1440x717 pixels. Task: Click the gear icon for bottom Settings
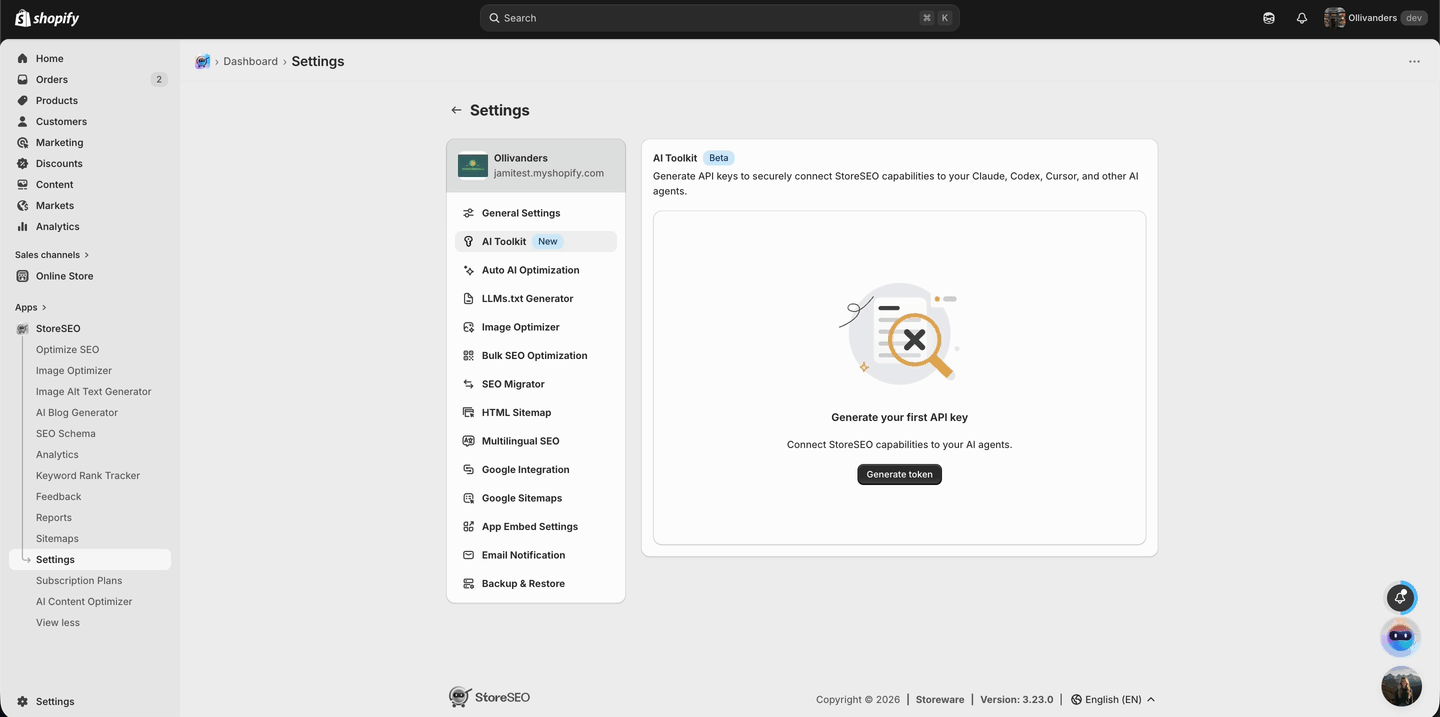(x=23, y=701)
